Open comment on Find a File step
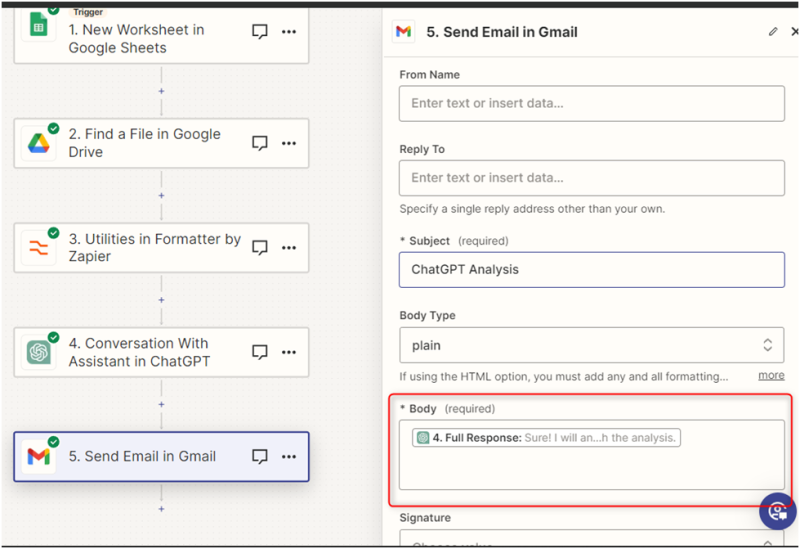Image resolution: width=800 pixels, height=549 pixels. click(260, 144)
